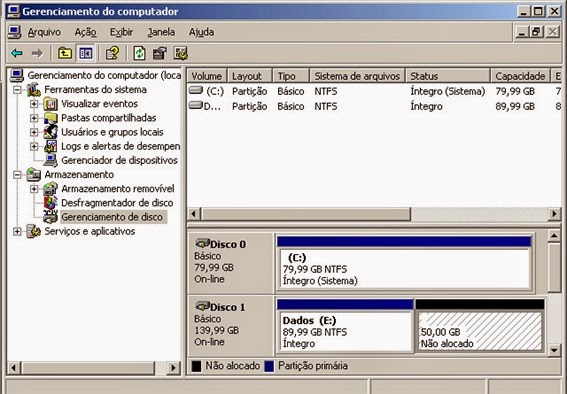Sort by the Capacidade column header
The width and height of the screenshot is (567, 394).
520,76
